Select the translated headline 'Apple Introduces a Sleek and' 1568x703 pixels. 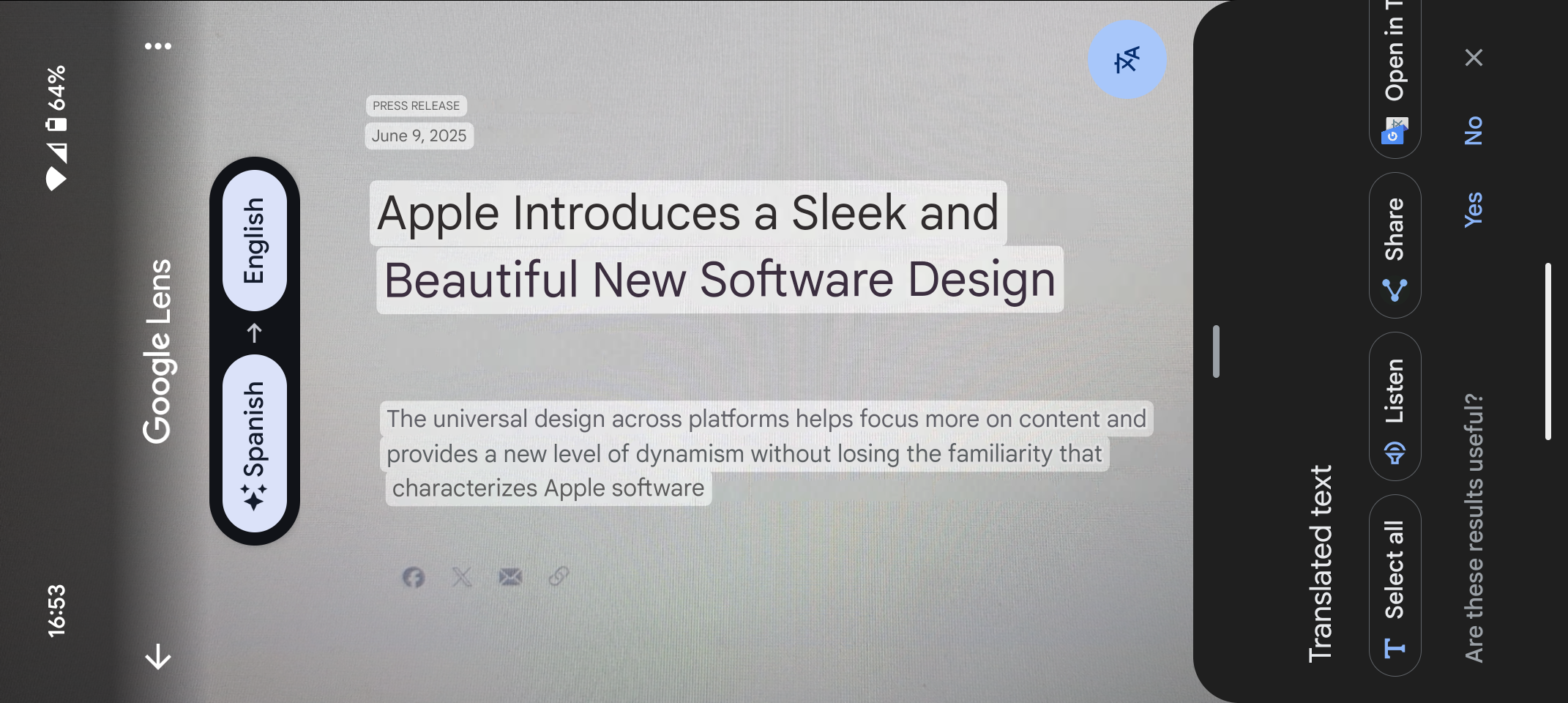687,213
